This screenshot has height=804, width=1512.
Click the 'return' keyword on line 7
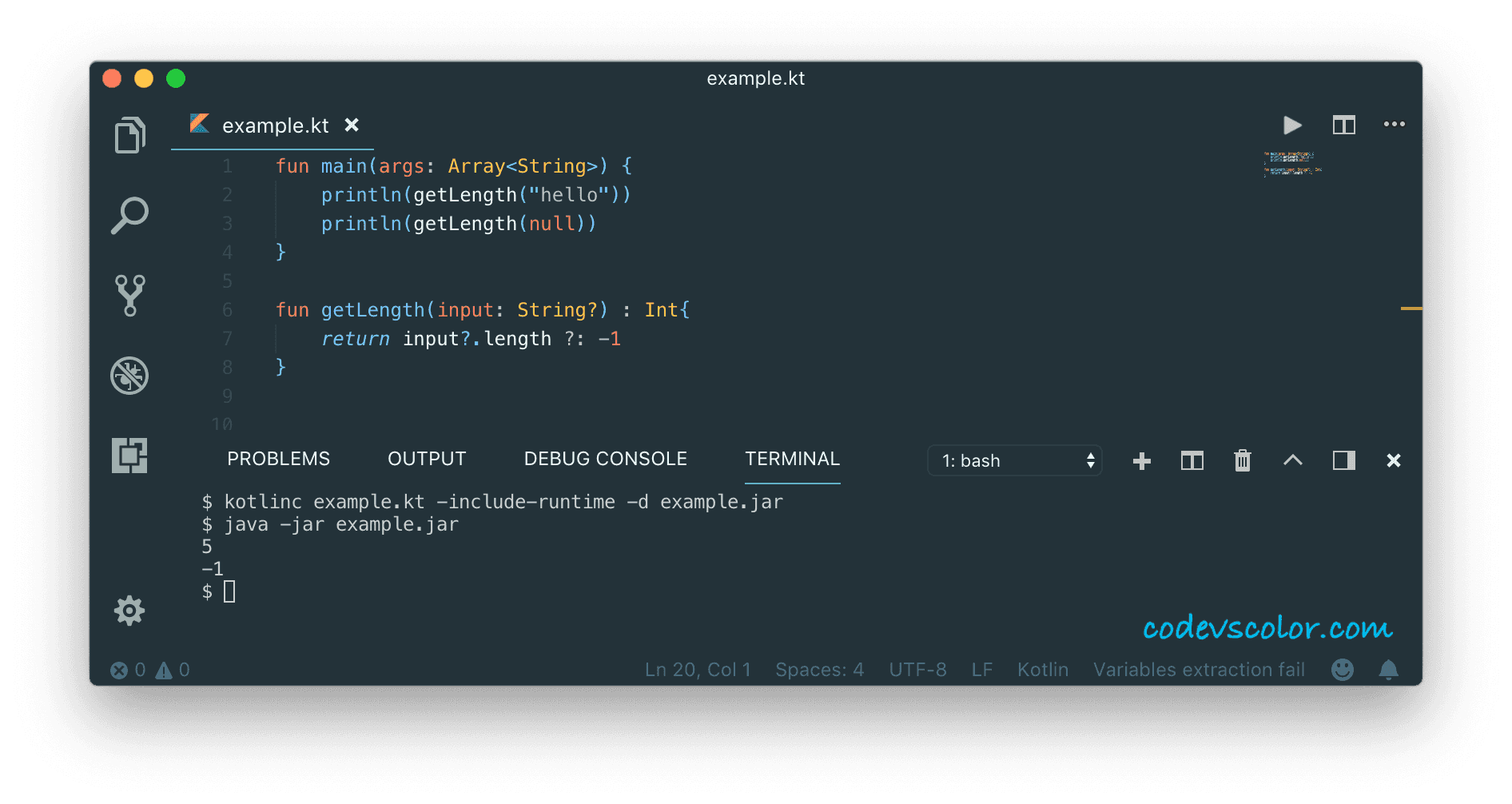(356, 339)
